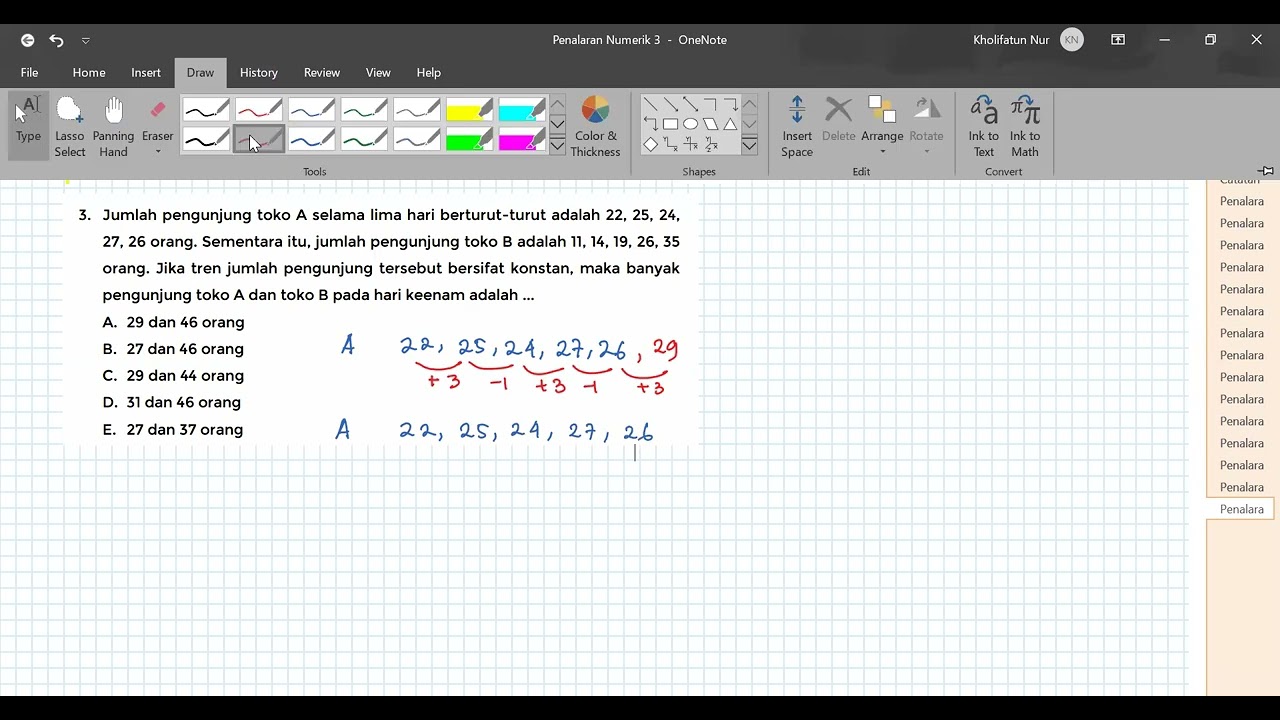Pick the double-arrow elbow connector shape
The width and height of the screenshot is (1280, 720).
[650, 124]
